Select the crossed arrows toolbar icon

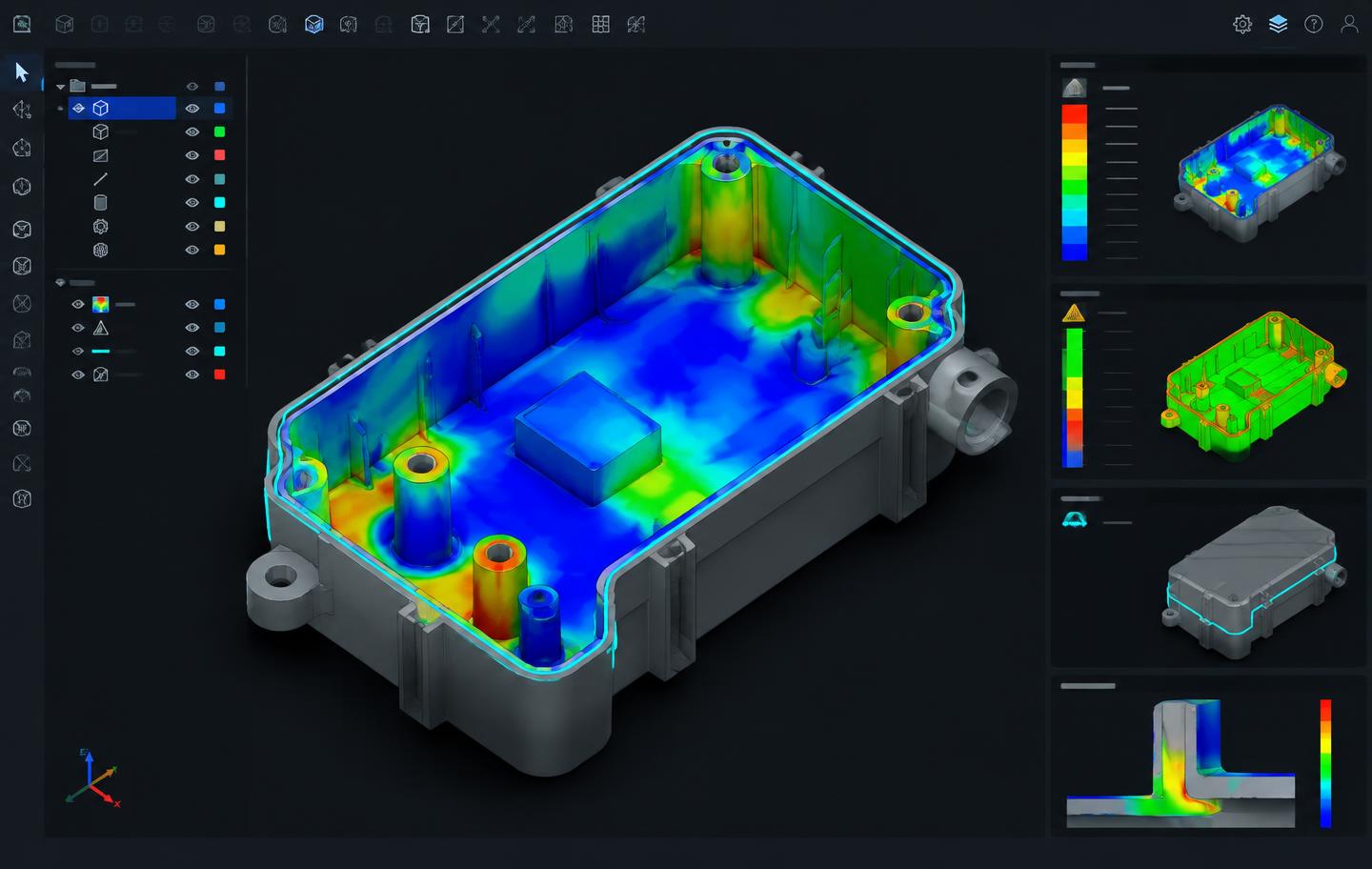[x=491, y=25]
